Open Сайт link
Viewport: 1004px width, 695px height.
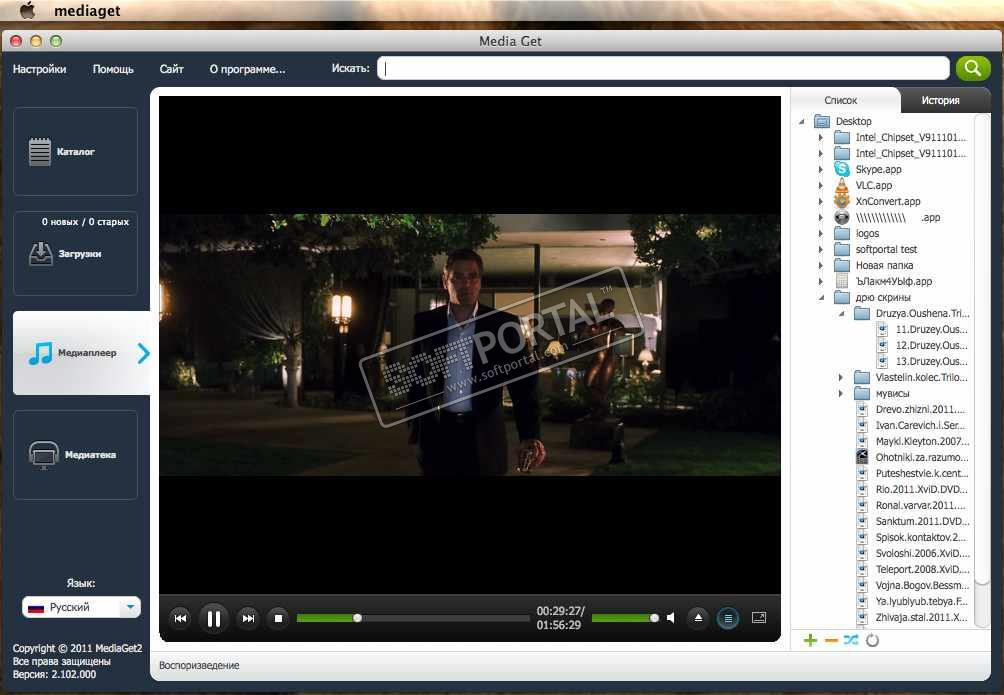(x=172, y=69)
